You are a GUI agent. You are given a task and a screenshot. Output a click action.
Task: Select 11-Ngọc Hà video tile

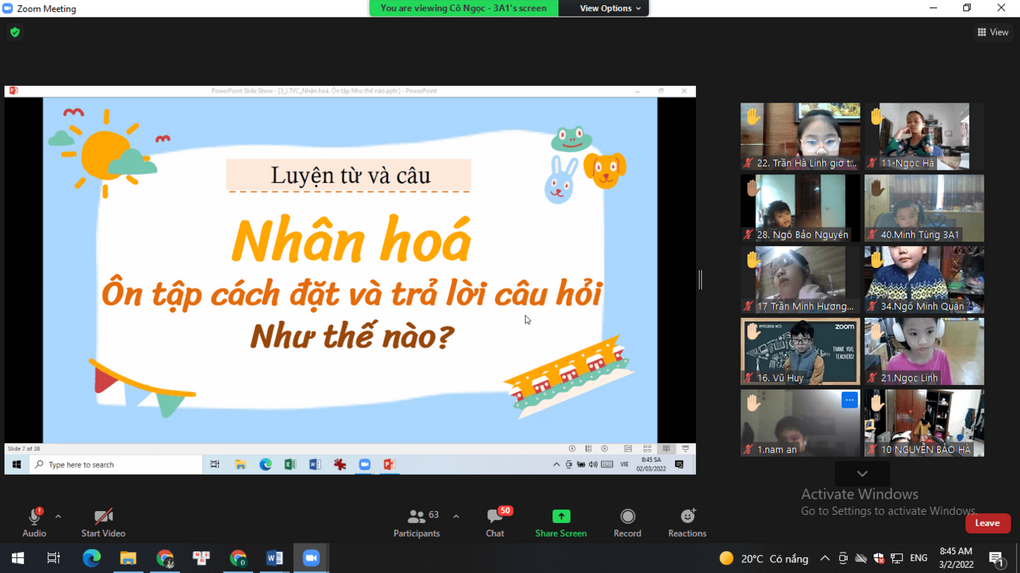(924, 136)
